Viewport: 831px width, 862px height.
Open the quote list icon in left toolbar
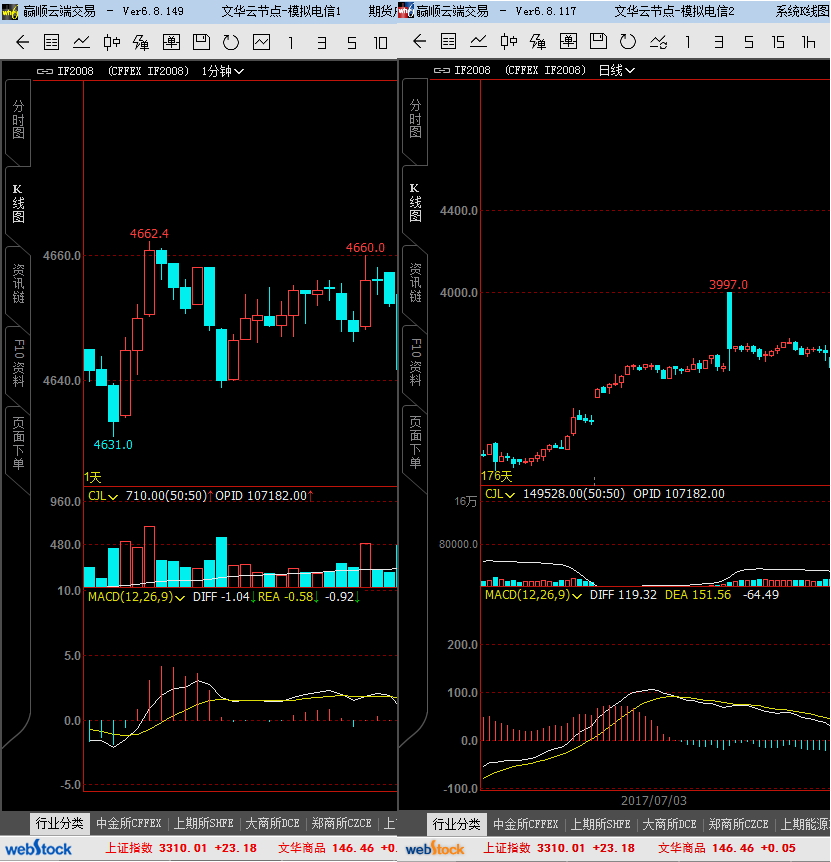coord(52,43)
